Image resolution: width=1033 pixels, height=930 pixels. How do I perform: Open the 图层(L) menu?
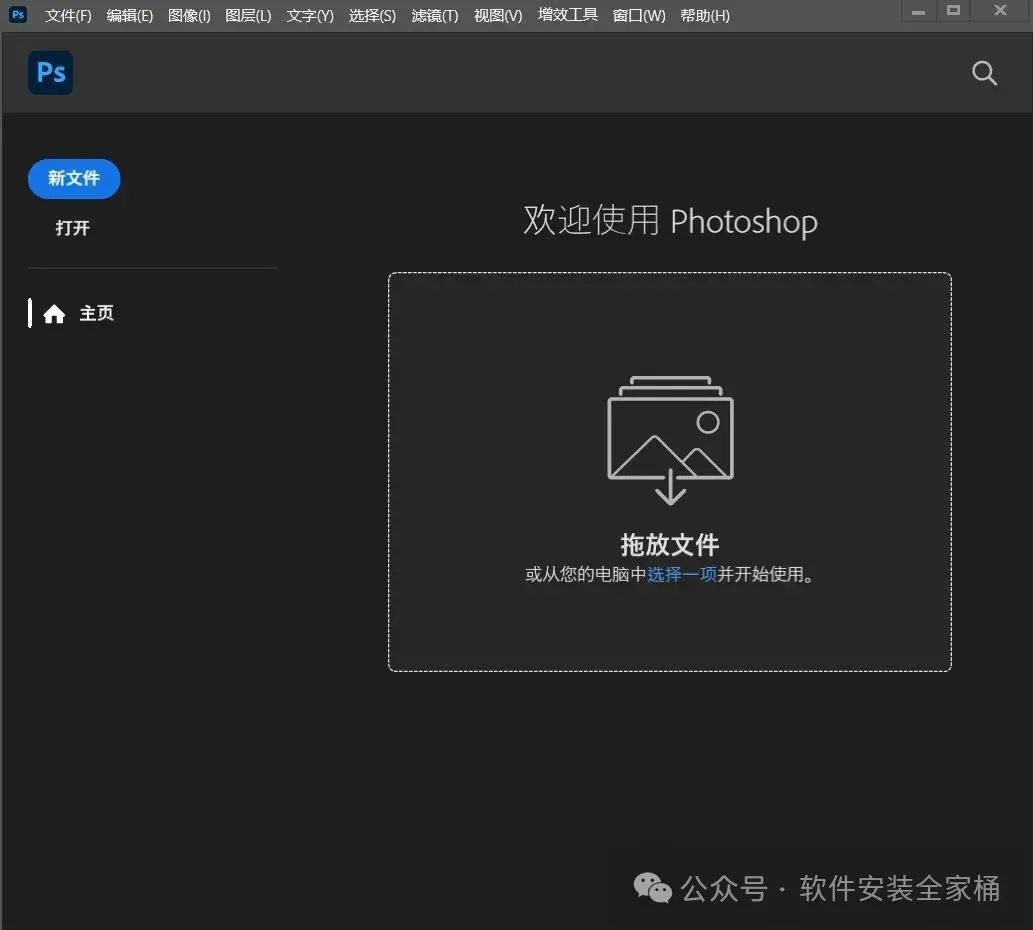click(x=248, y=15)
